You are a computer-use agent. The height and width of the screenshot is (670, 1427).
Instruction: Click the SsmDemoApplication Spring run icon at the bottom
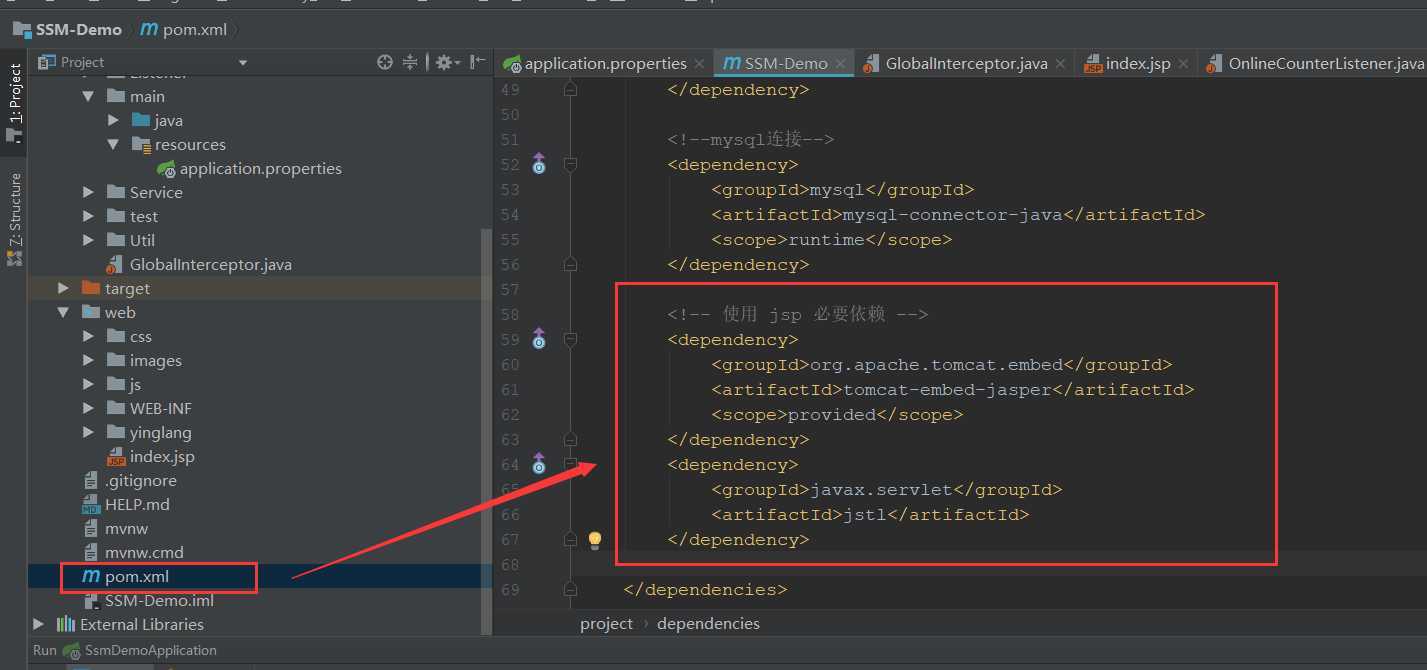point(72,650)
